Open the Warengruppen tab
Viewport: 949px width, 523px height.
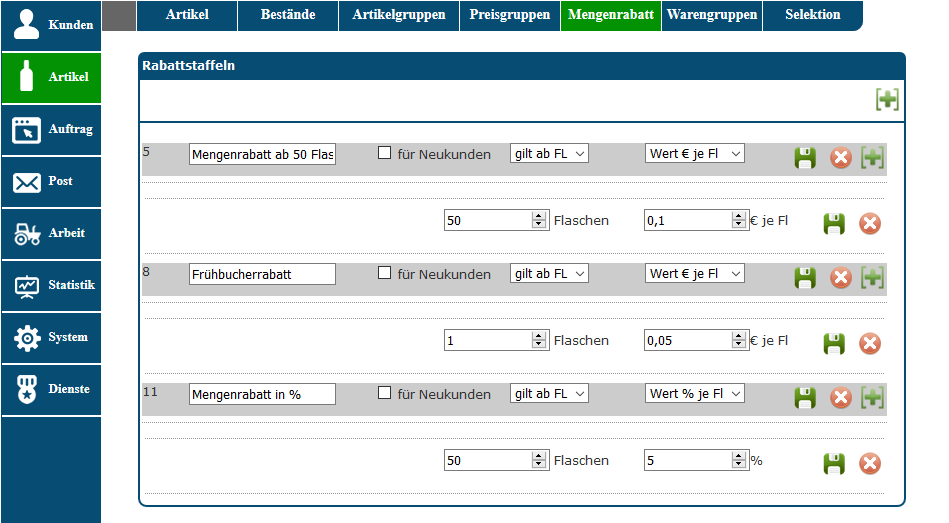pyautogui.click(x=711, y=15)
